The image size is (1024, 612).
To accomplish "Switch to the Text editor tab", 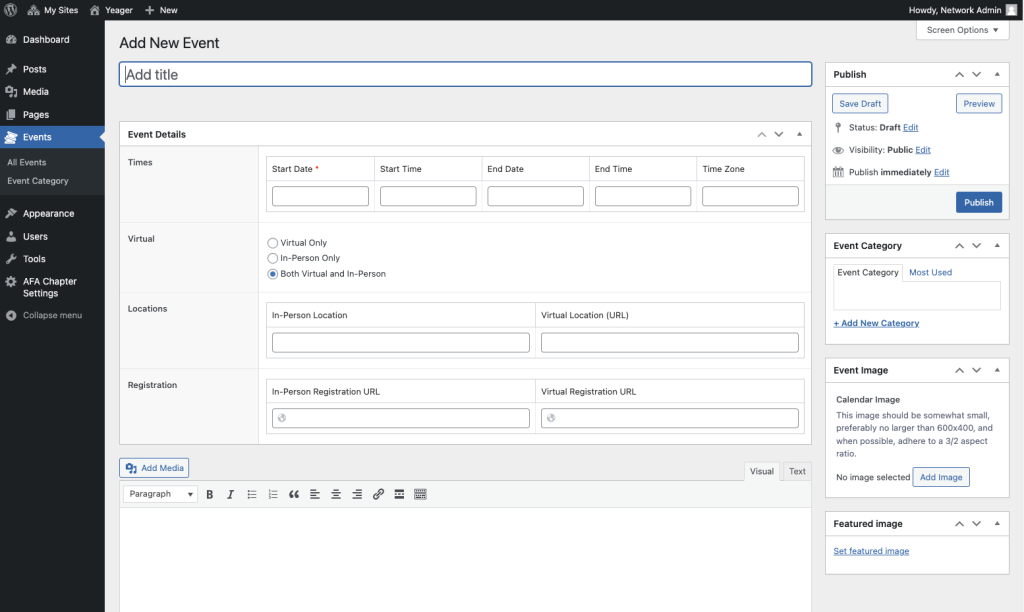I will click(797, 472).
